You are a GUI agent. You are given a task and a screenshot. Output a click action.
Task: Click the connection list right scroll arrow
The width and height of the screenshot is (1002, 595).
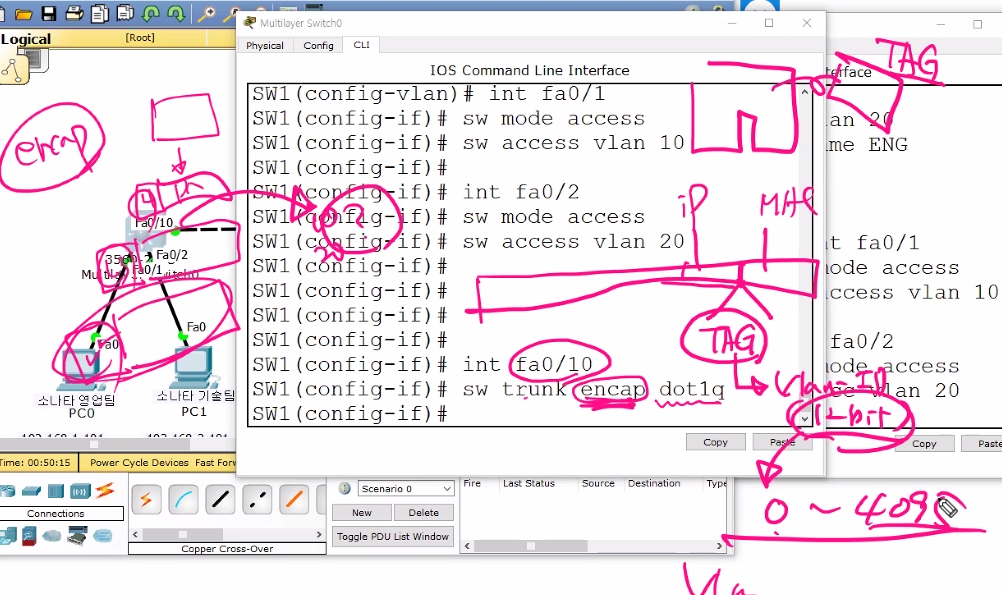[319, 534]
